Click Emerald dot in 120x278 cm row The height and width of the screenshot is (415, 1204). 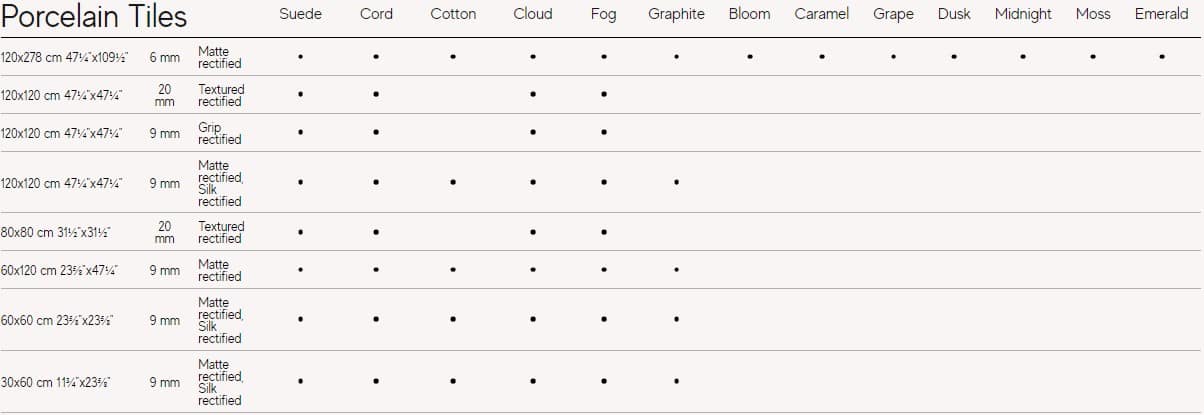[1161, 57]
